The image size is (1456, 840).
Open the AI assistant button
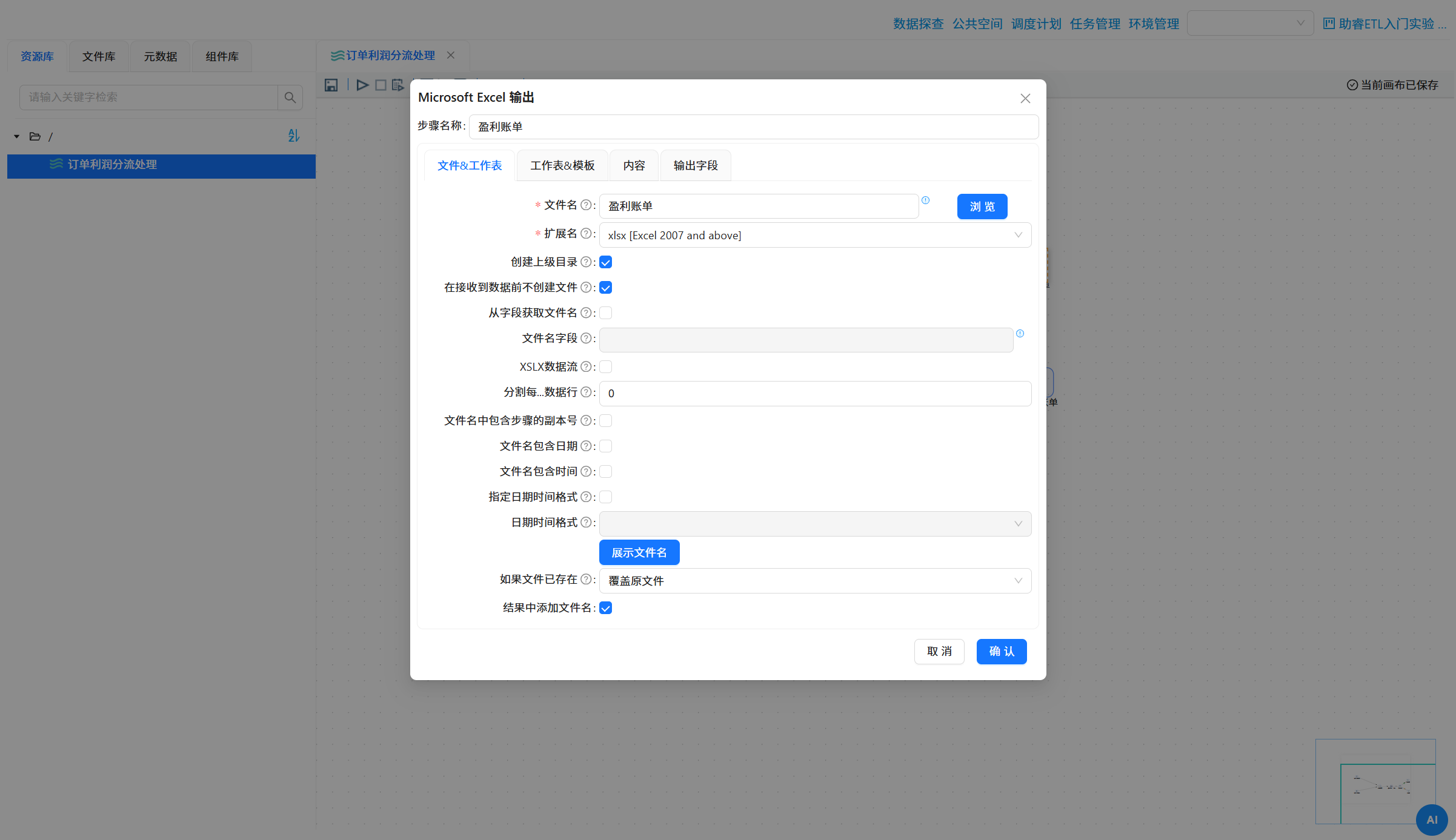(1432, 819)
